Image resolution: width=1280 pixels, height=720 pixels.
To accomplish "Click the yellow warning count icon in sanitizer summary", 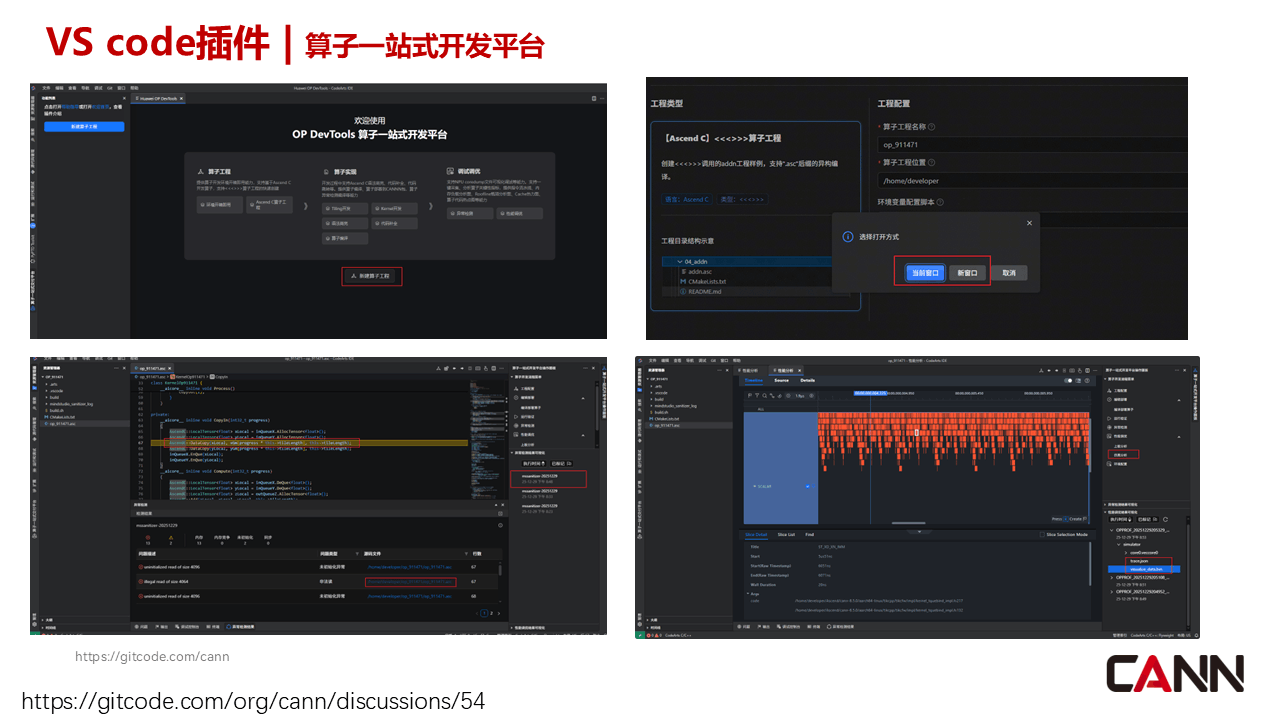I will pos(171,537).
